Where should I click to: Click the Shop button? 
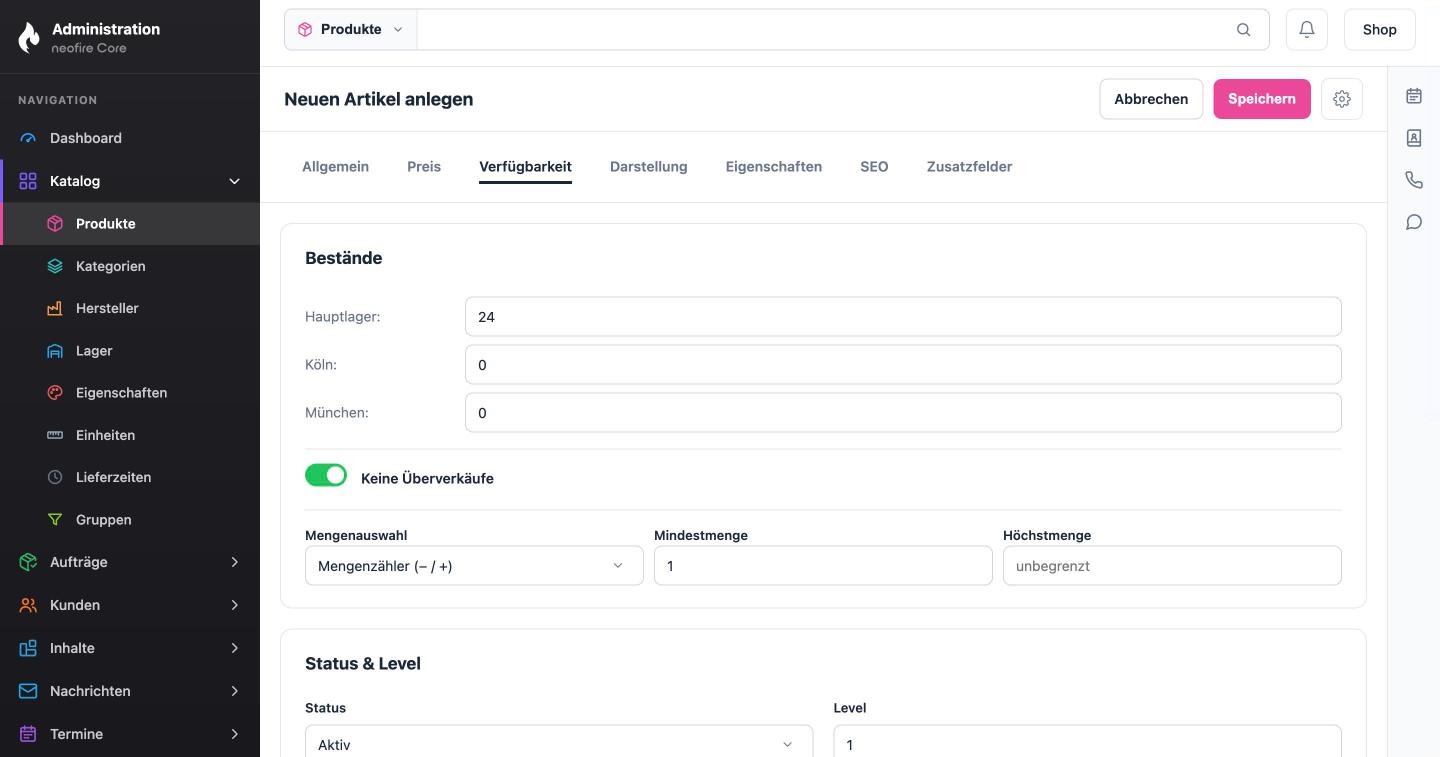point(1379,30)
